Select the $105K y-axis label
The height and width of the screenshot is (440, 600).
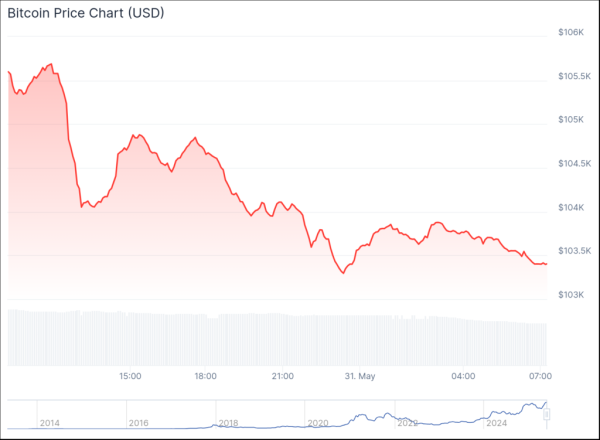coord(571,120)
